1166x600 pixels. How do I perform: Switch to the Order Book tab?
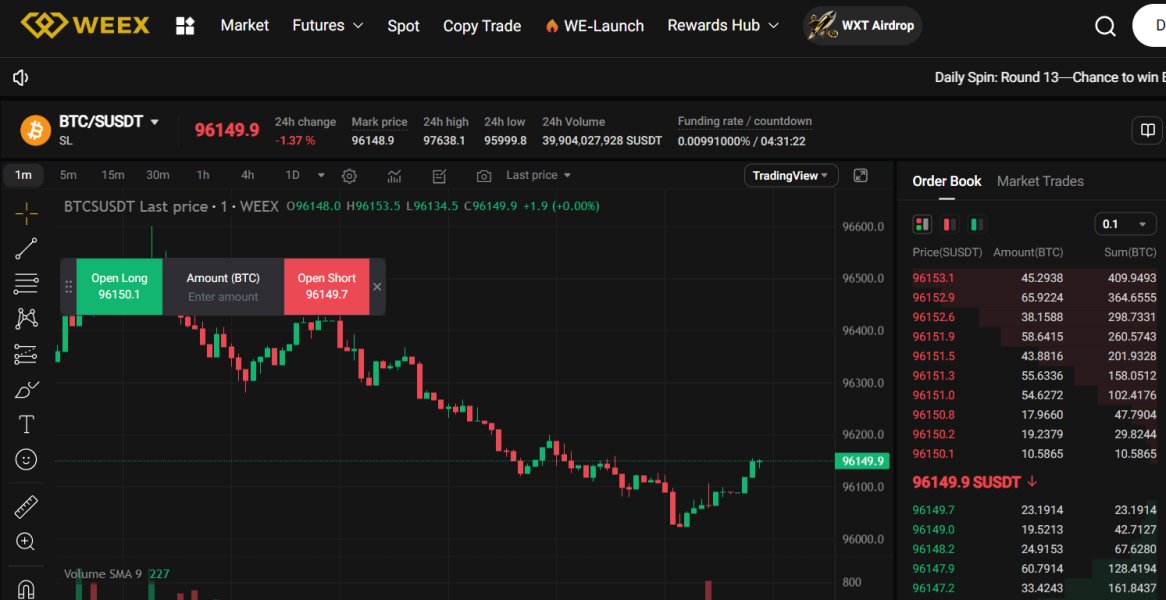[947, 181]
